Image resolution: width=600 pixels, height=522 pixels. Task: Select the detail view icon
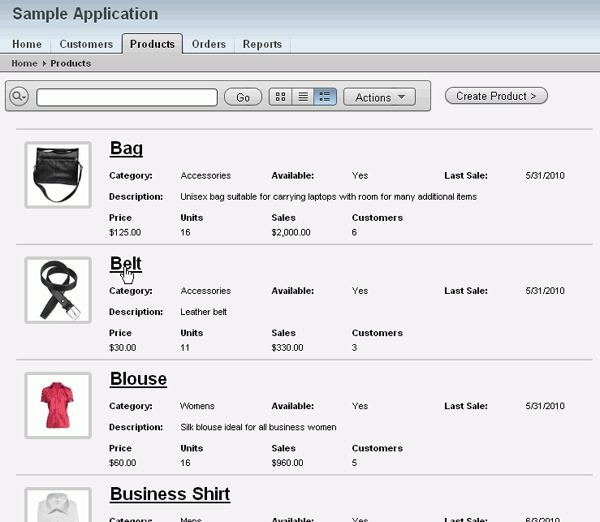(325, 97)
